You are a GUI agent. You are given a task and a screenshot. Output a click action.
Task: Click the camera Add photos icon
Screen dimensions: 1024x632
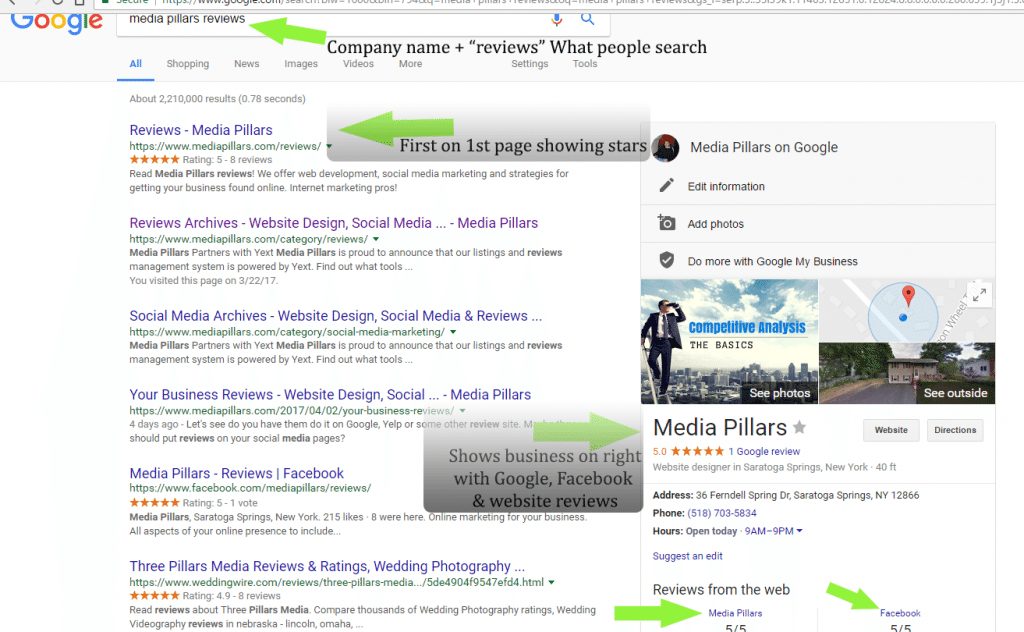[666, 223]
